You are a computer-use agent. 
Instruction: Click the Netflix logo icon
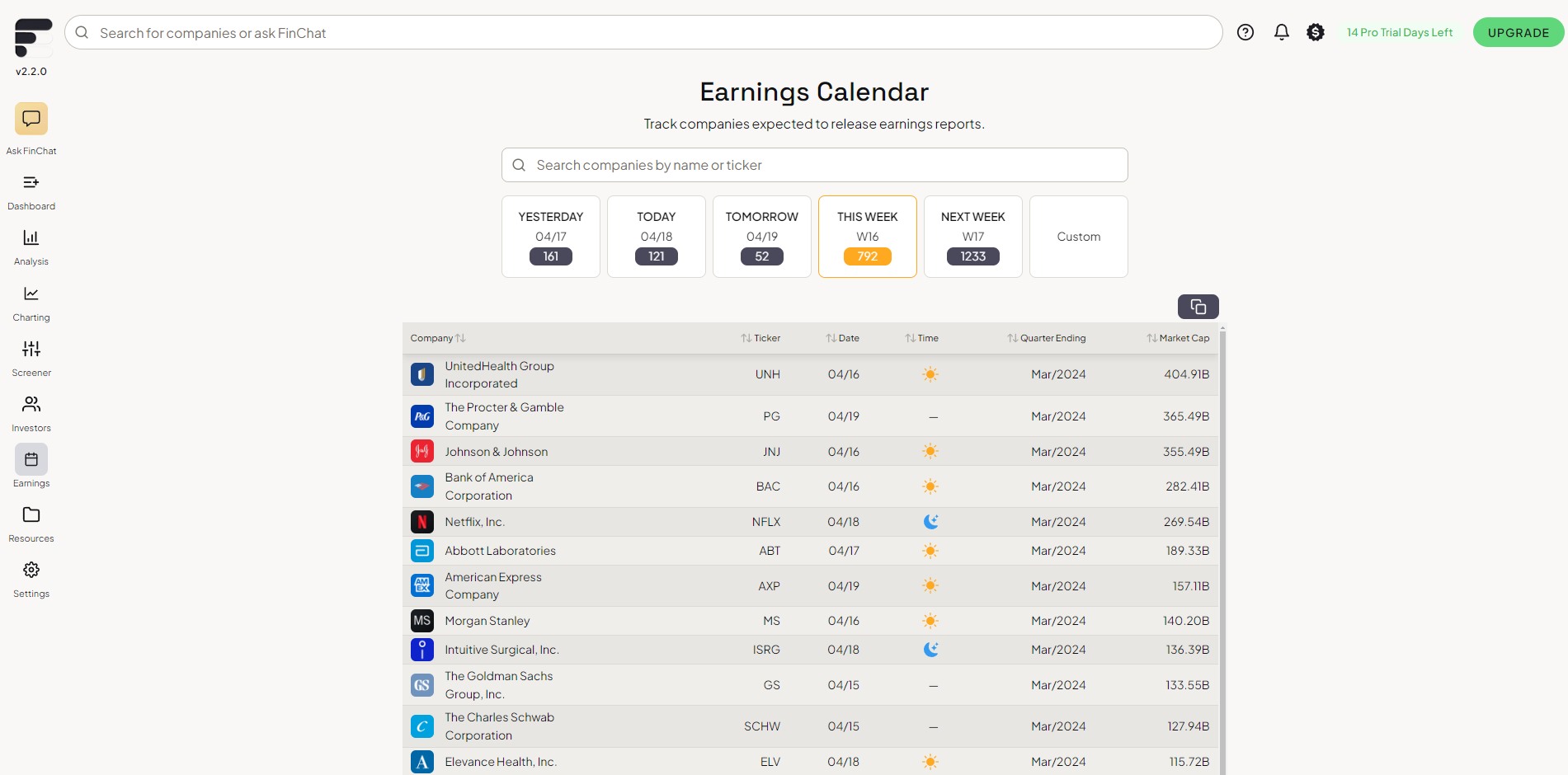(x=422, y=522)
